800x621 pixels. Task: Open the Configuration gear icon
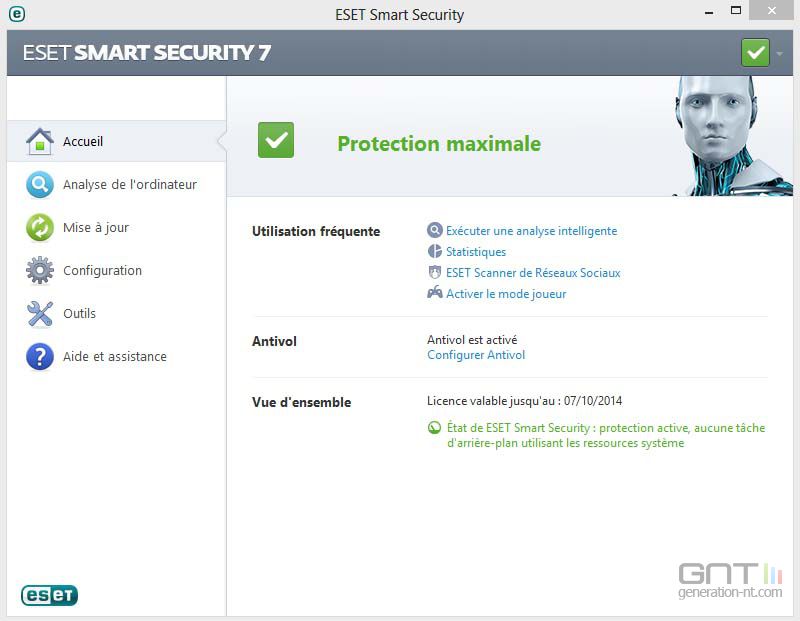pyautogui.click(x=40, y=270)
